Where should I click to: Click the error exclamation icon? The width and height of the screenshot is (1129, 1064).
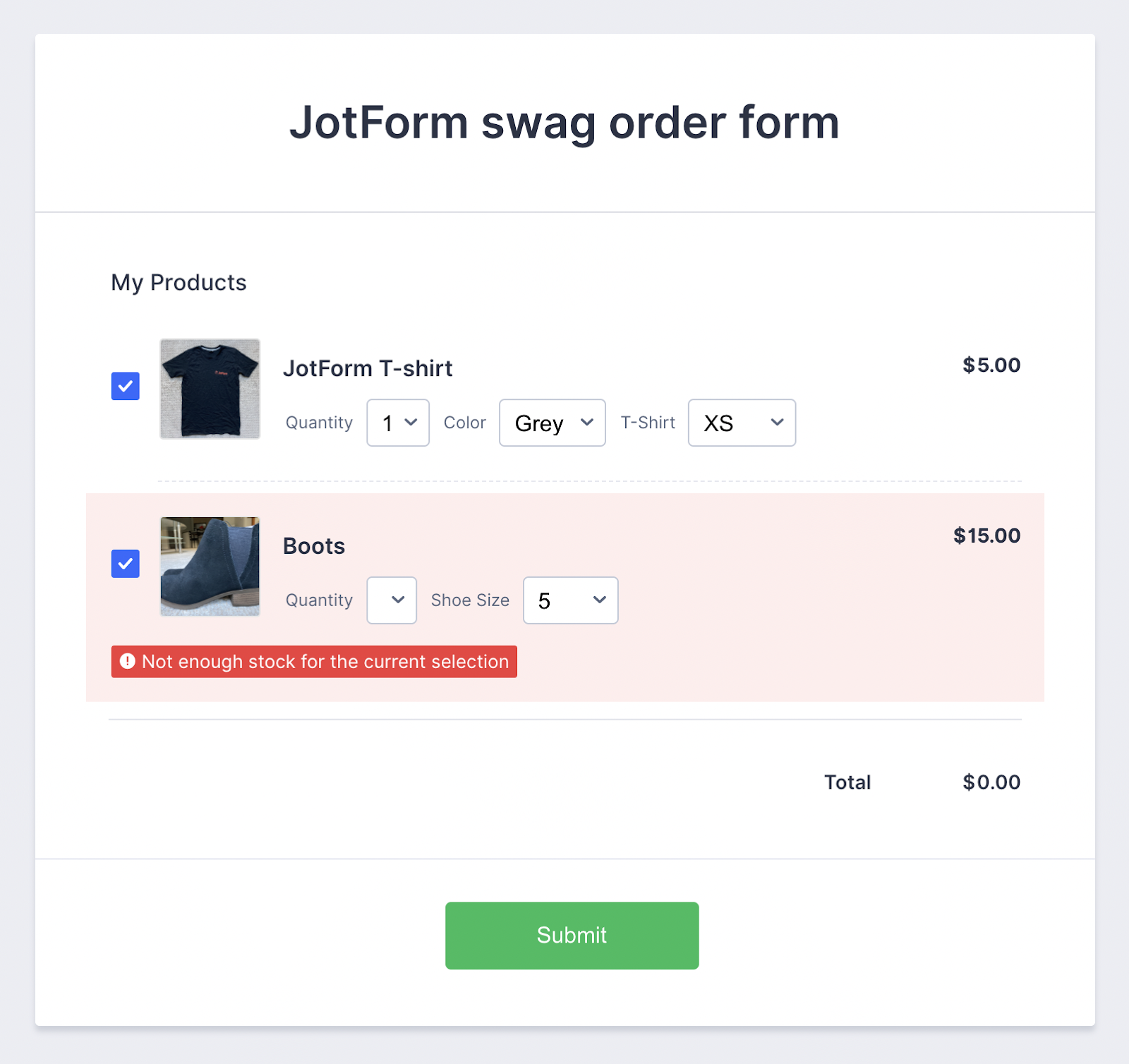point(128,661)
